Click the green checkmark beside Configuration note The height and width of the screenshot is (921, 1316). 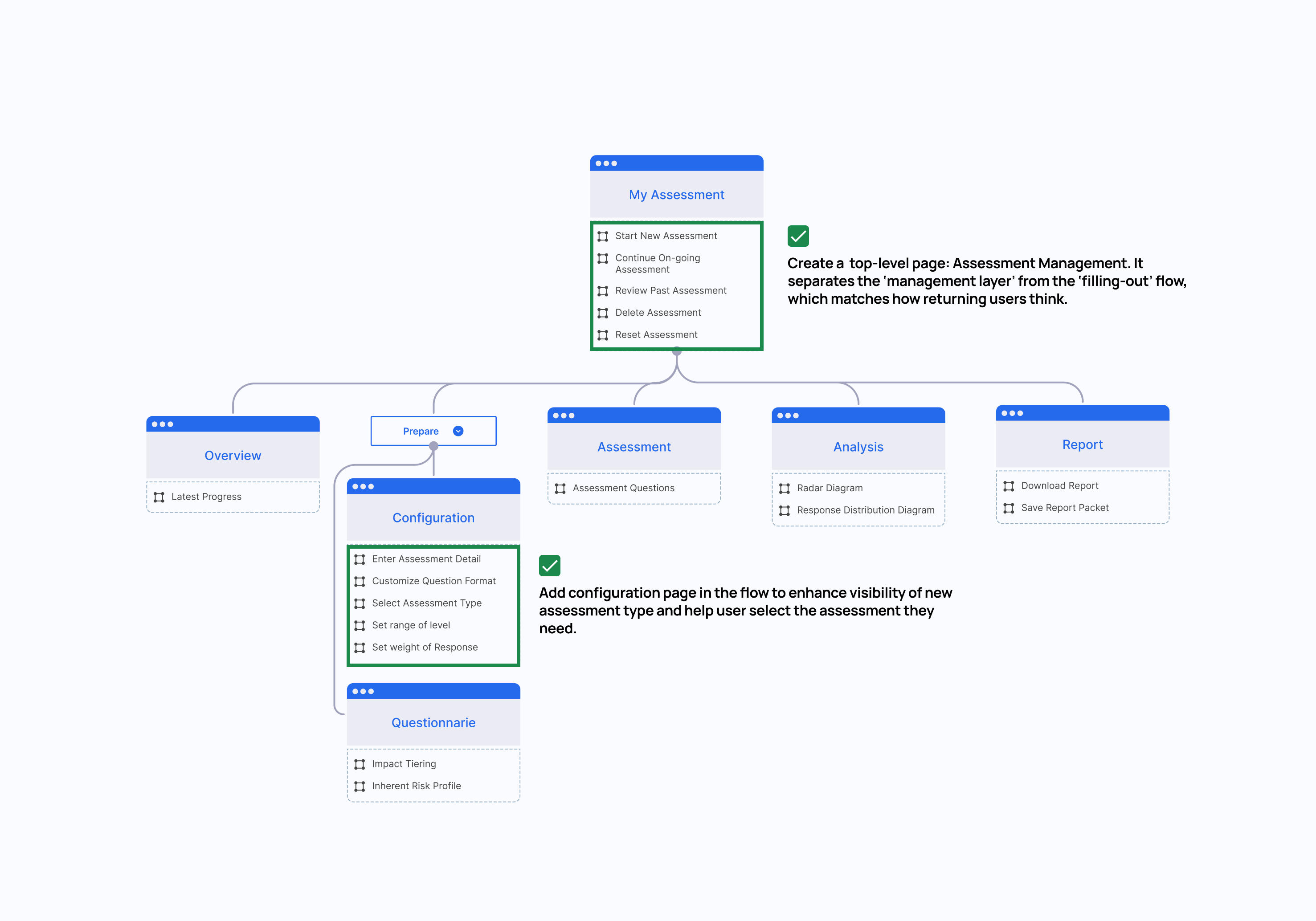(549, 566)
